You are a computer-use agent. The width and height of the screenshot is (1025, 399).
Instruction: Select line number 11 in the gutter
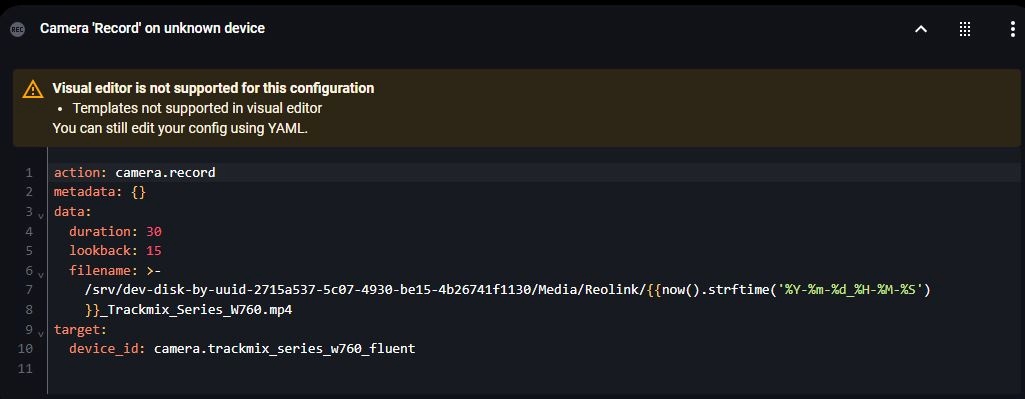[25, 368]
